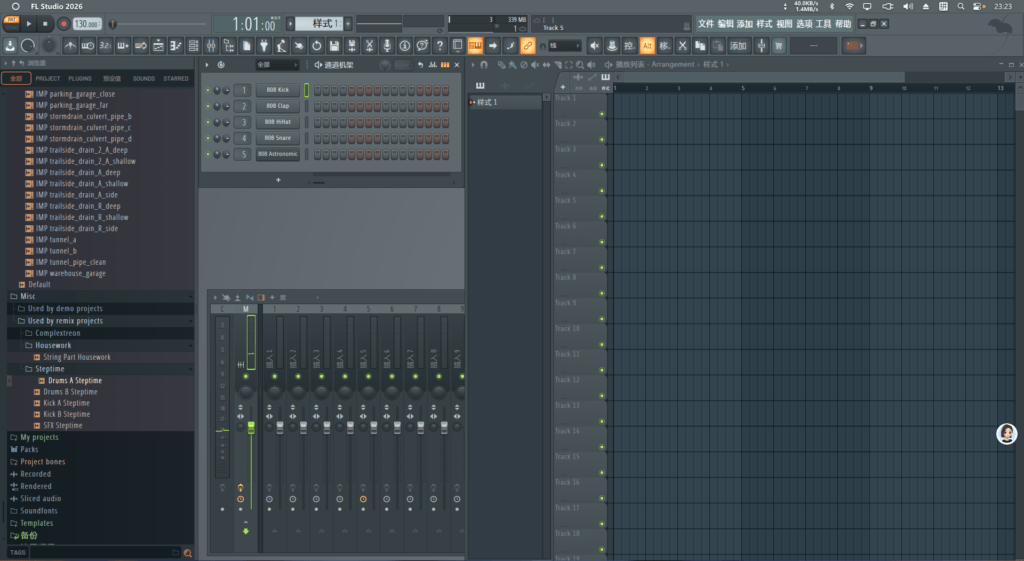Mute the 808 Snare channel green LED
1024x561 pixels.
(x=208, y=138)
